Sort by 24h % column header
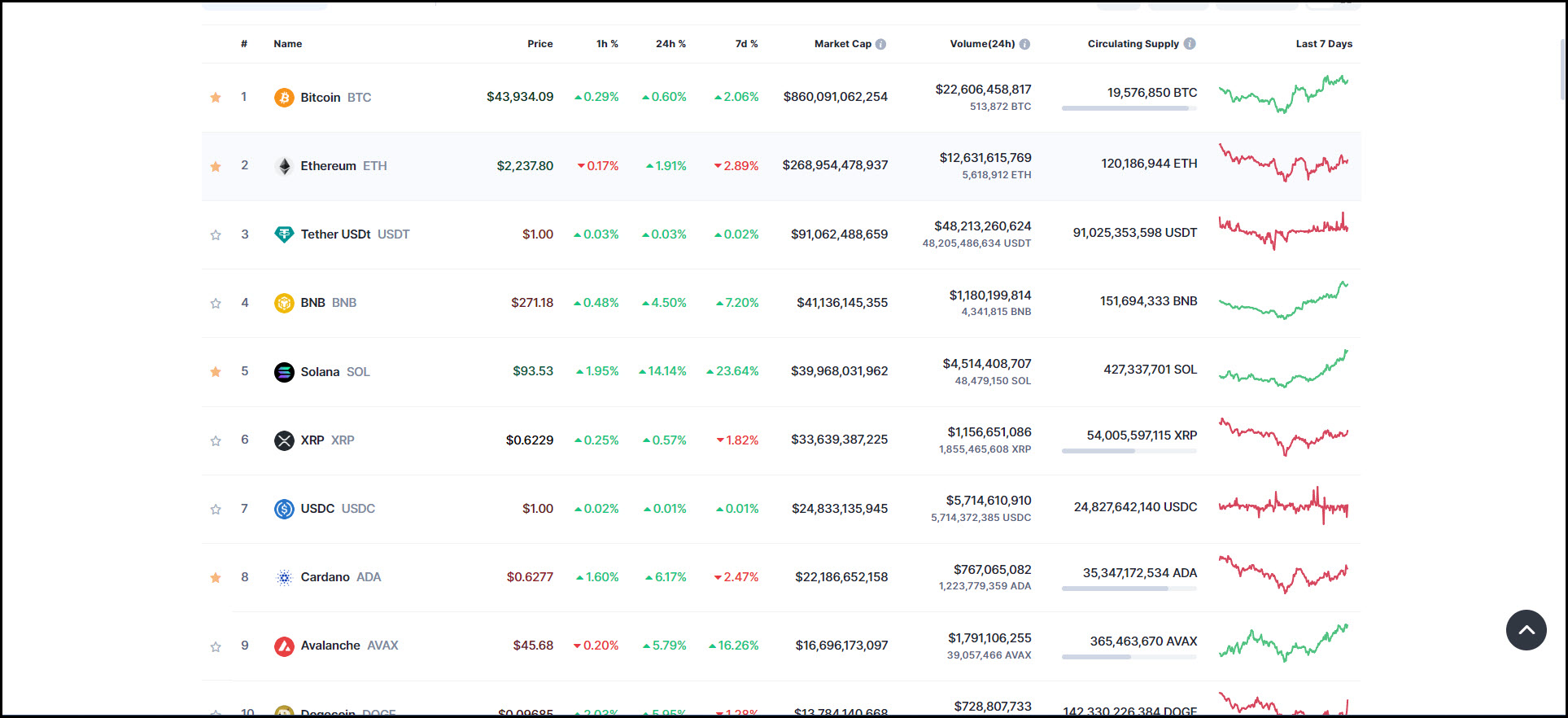 pos(670,44)
